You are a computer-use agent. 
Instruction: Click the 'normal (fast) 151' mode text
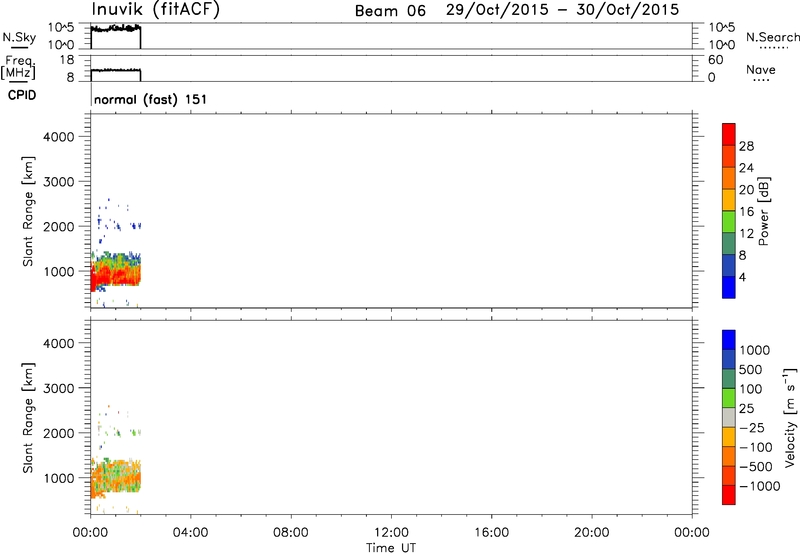click(151, 99)
